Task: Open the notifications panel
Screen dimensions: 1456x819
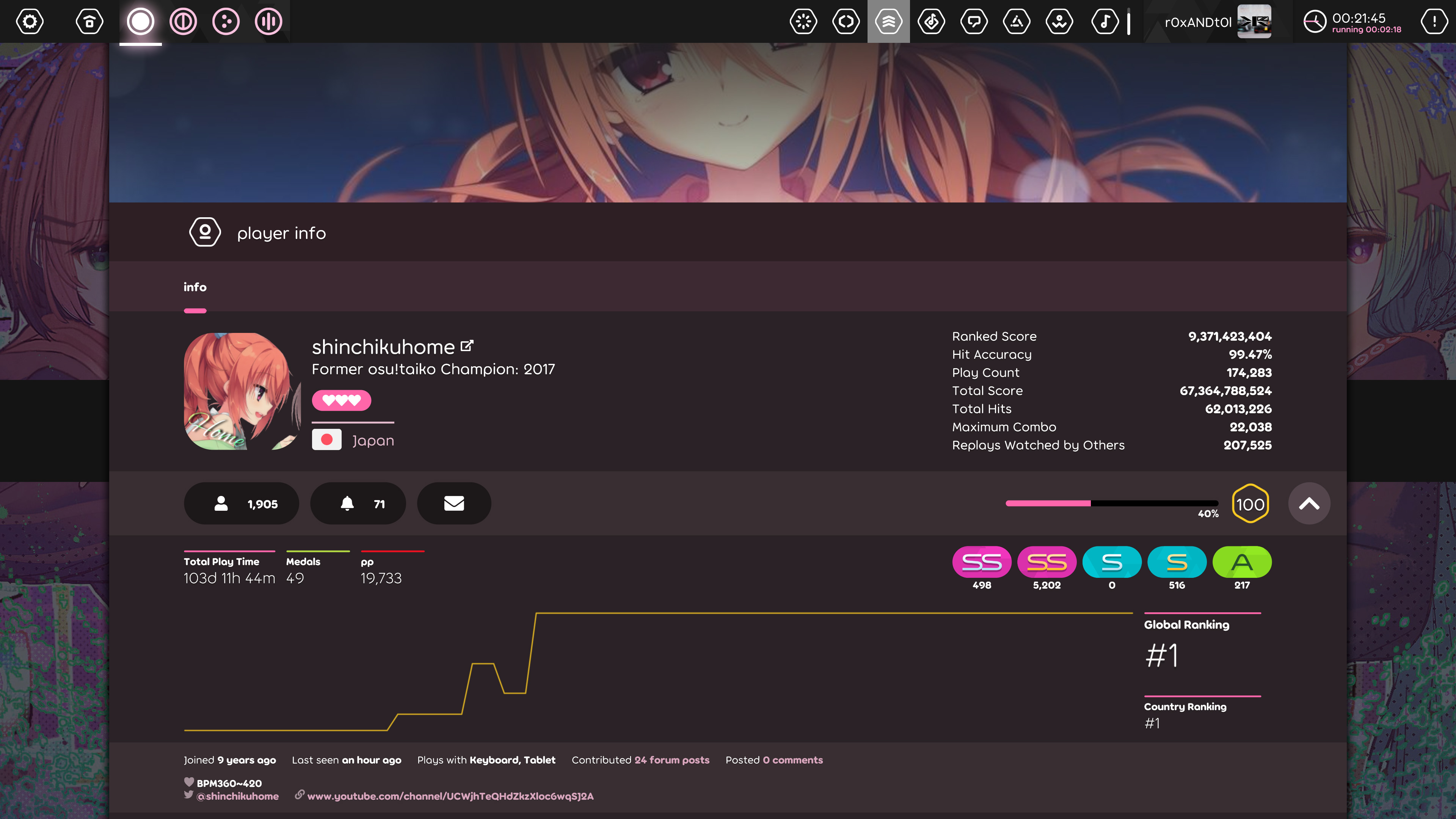Action: tap(1434, 22)
